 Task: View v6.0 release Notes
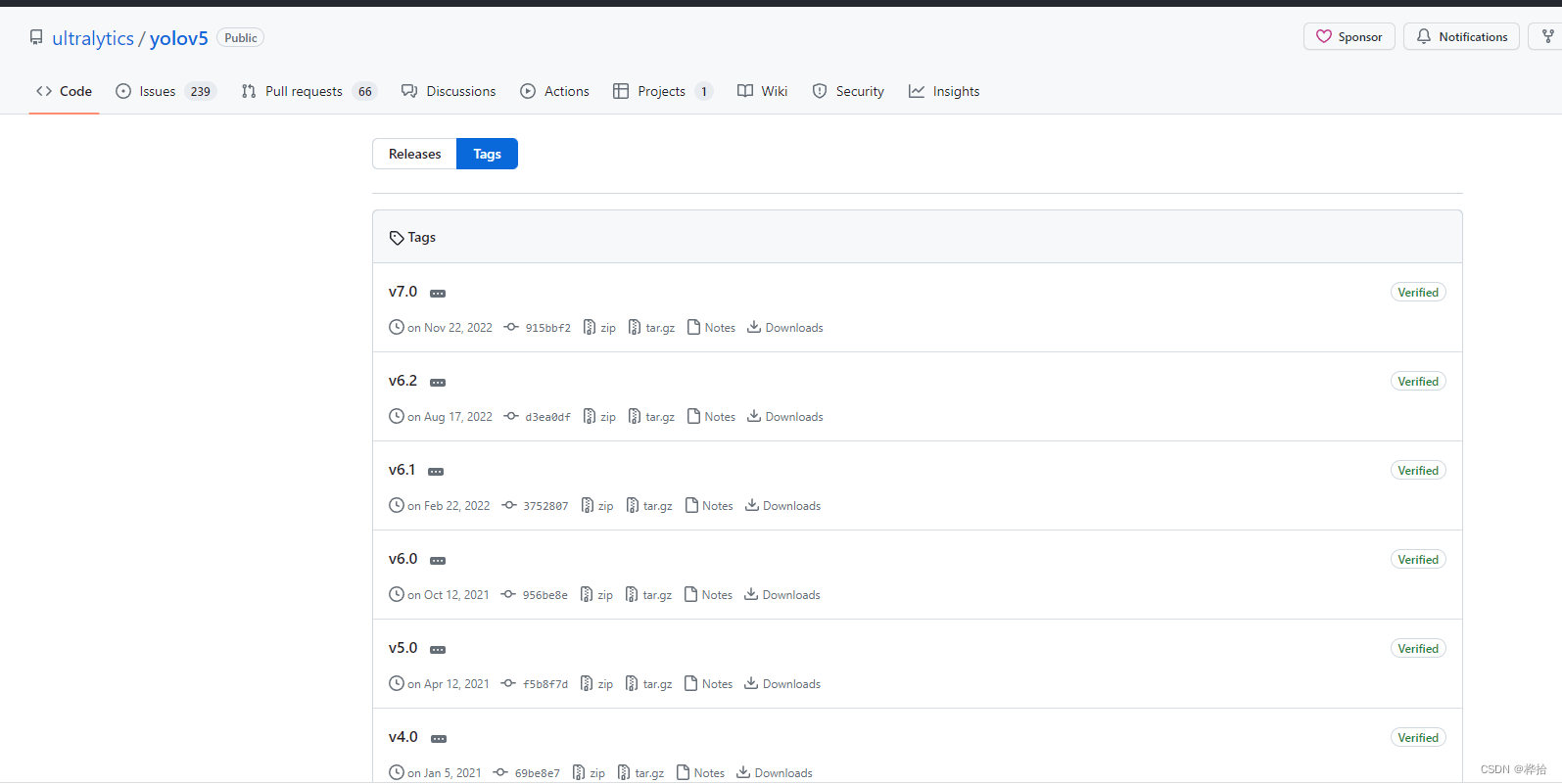pos(709,595)
